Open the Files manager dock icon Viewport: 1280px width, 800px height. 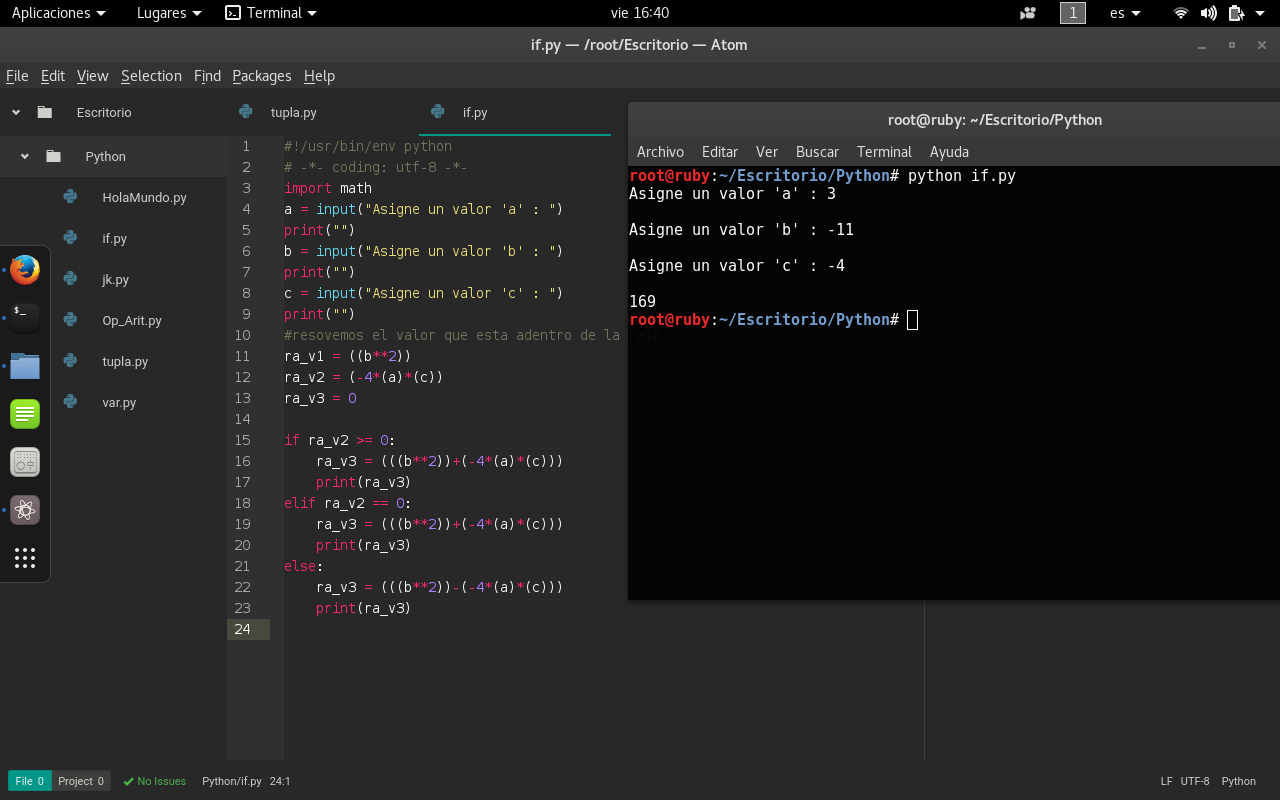(25, 366)
